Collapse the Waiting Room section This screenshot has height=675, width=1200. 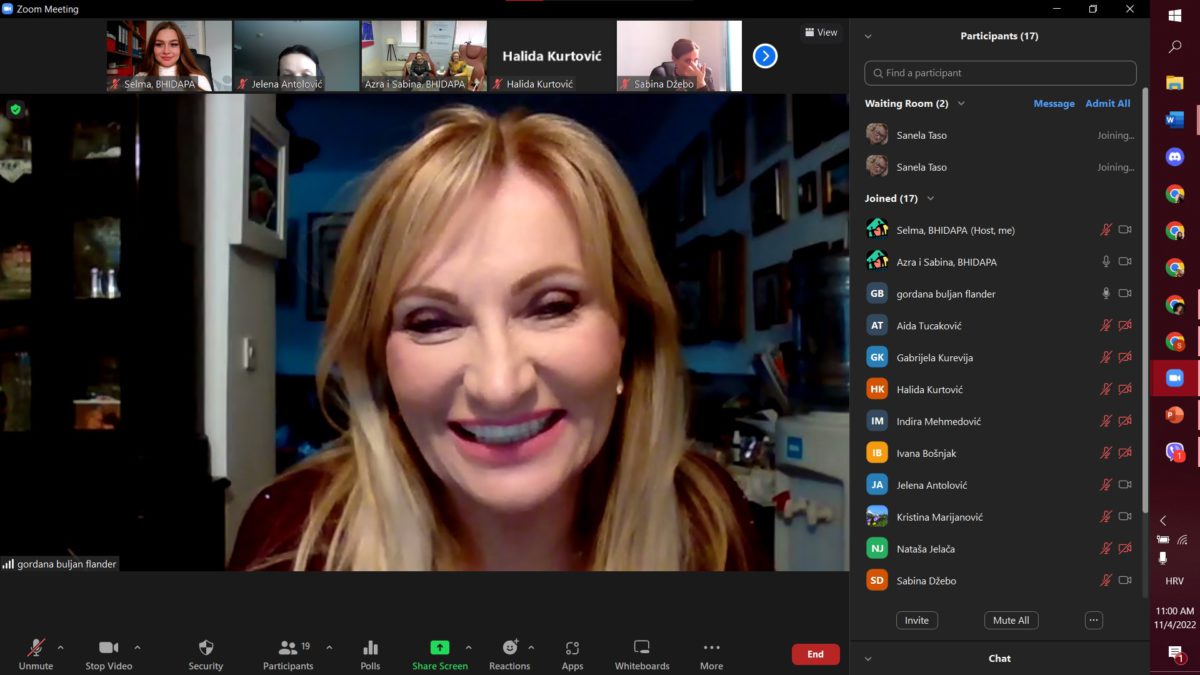[x=961, y=104]
